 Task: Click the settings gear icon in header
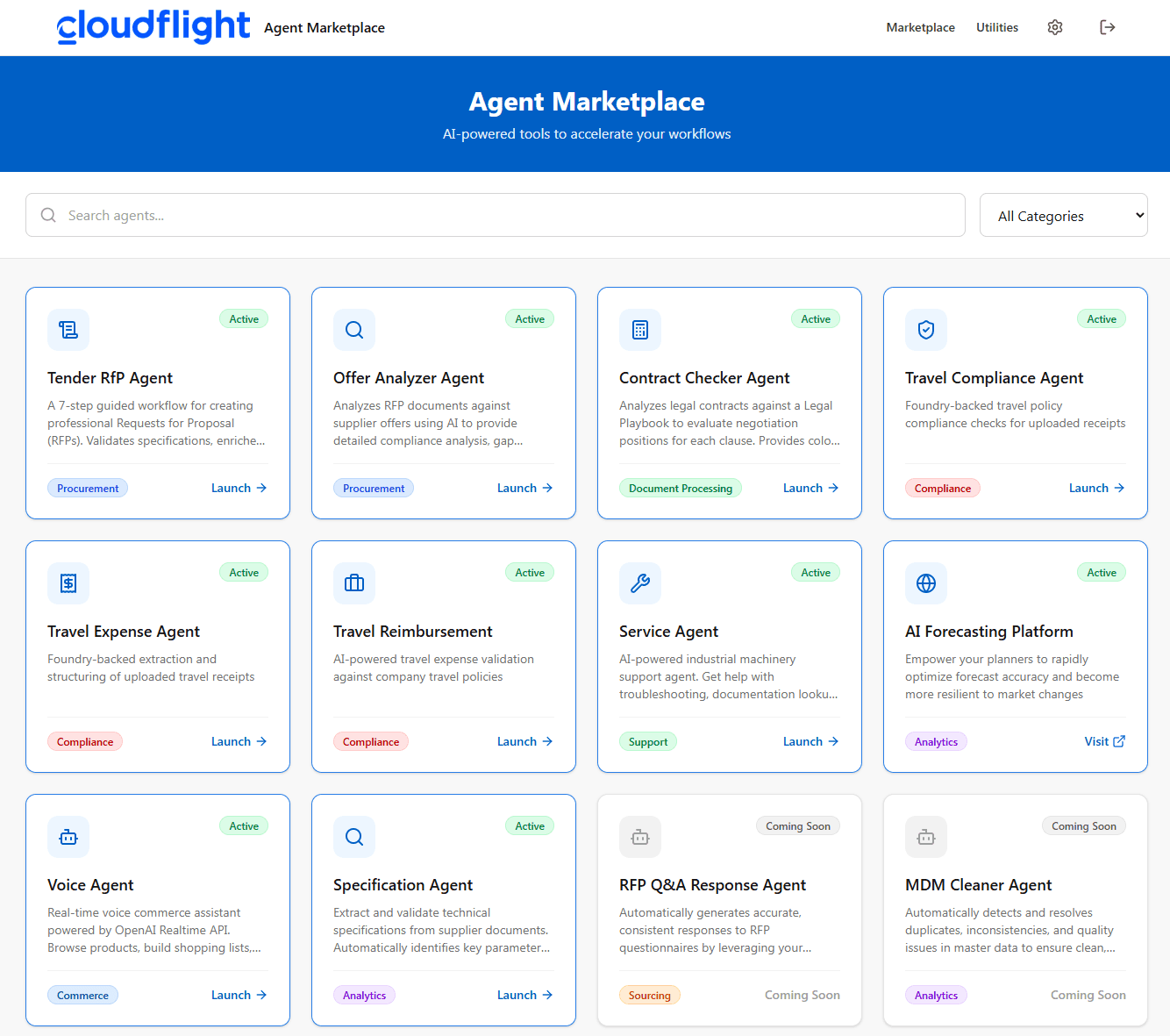[1055, 27]
